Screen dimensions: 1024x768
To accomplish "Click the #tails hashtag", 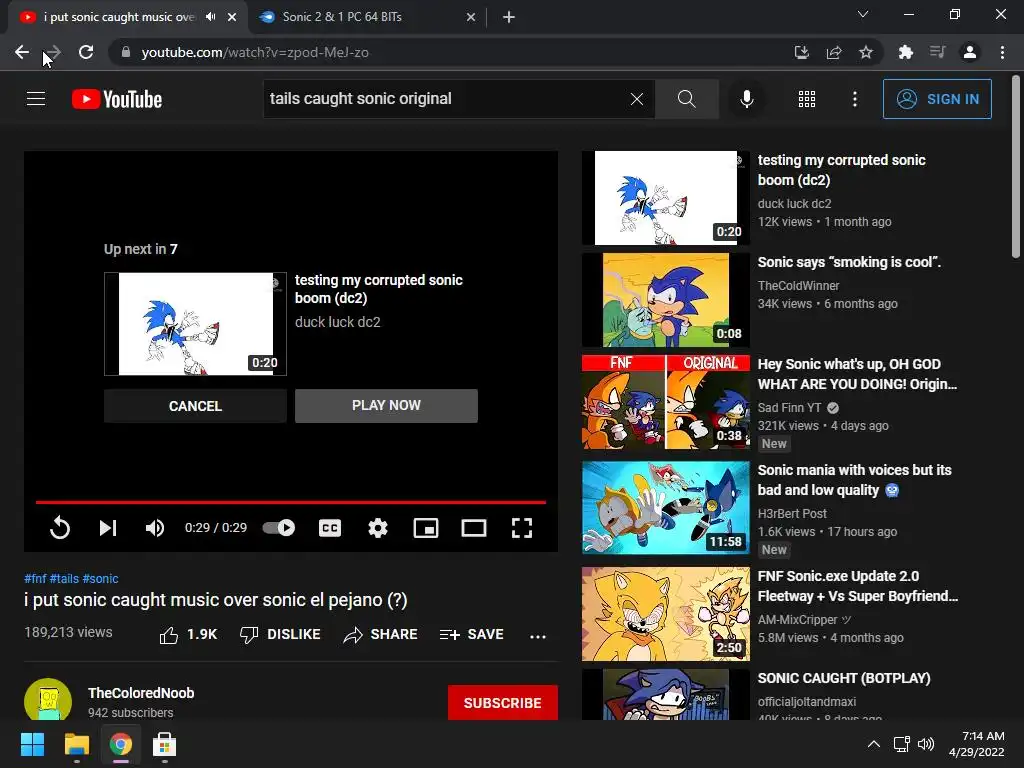I will (64, 579).
